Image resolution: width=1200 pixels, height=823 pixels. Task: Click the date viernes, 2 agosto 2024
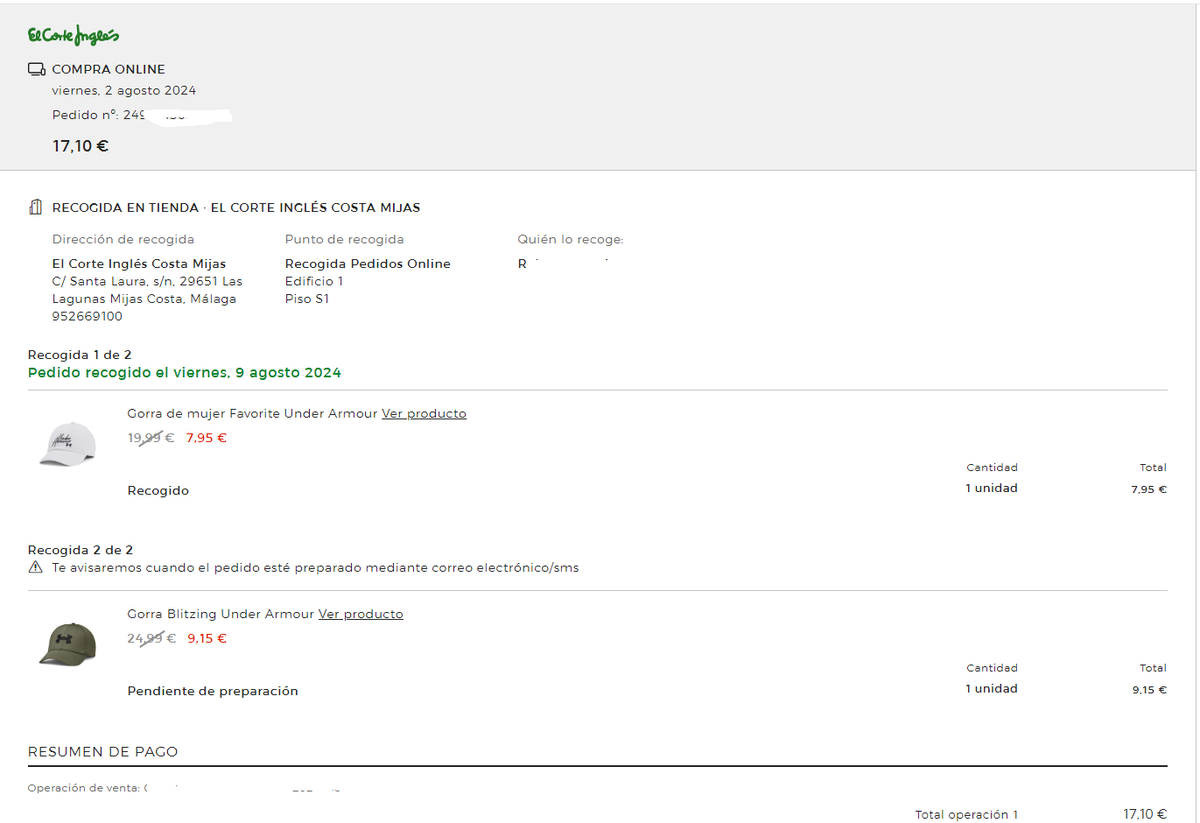tap(124, 91)
